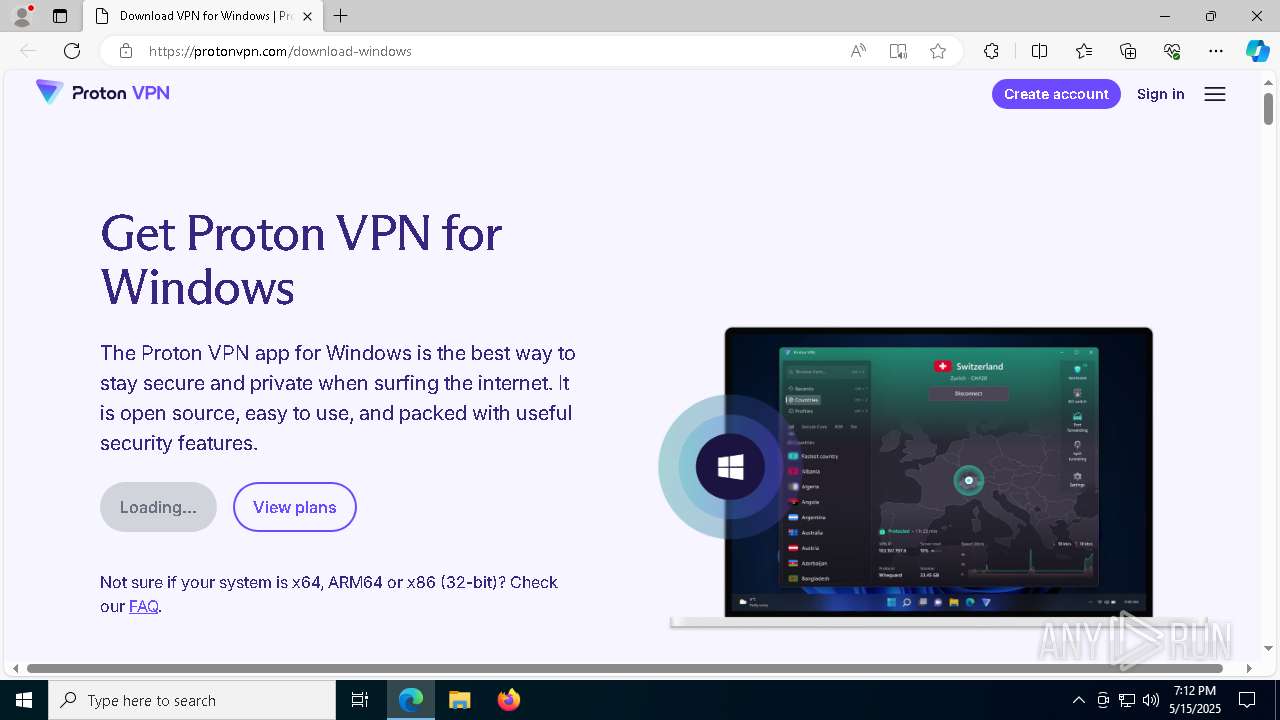Open the notification center
The width and height of the screenshot is (1280, 720).
[x=1247, y=700]
